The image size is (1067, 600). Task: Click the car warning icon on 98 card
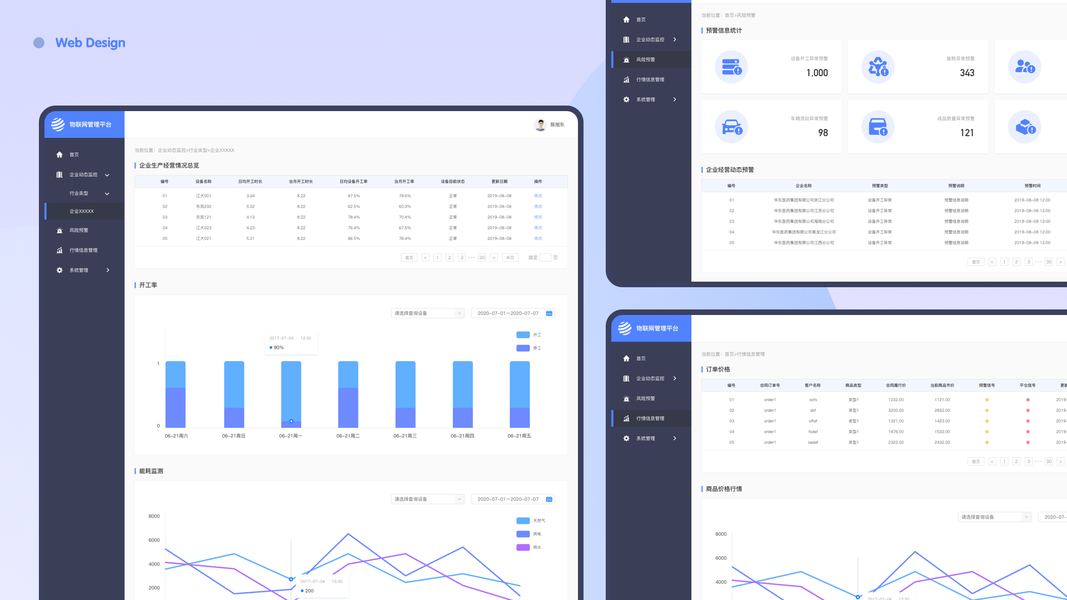731,127
